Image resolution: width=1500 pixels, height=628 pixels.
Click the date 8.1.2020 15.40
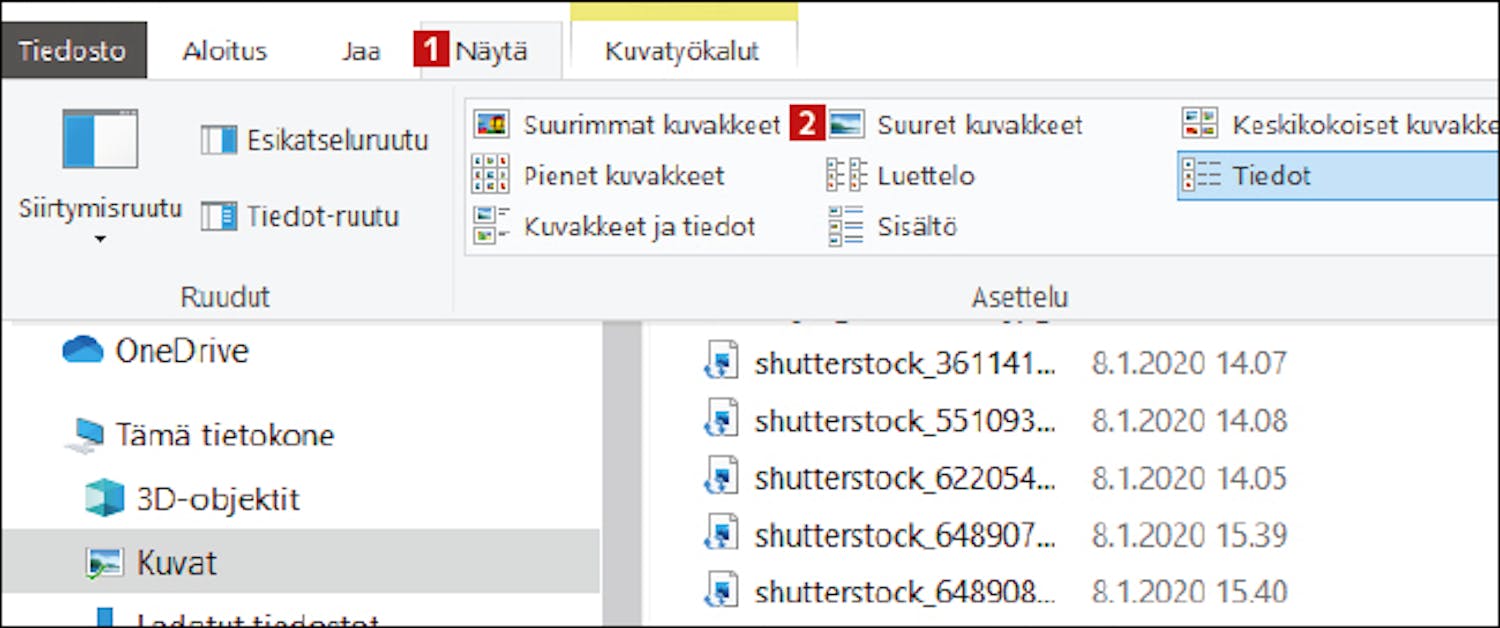point(1188,591)
